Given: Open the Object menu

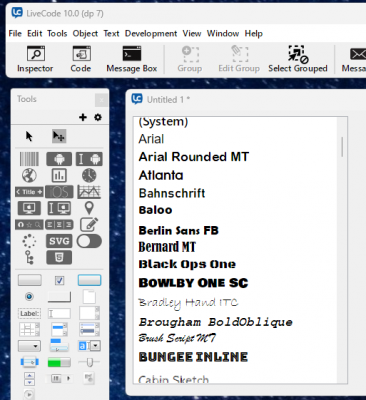Looking at the screenshot, I should point(85,34).
